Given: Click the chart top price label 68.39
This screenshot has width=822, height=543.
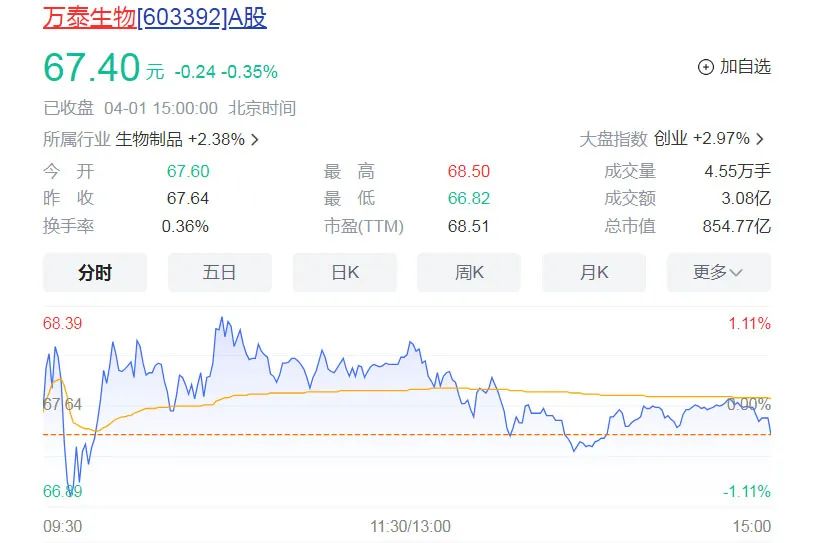Looking at the screenshot, I should [x=62, y=323].
